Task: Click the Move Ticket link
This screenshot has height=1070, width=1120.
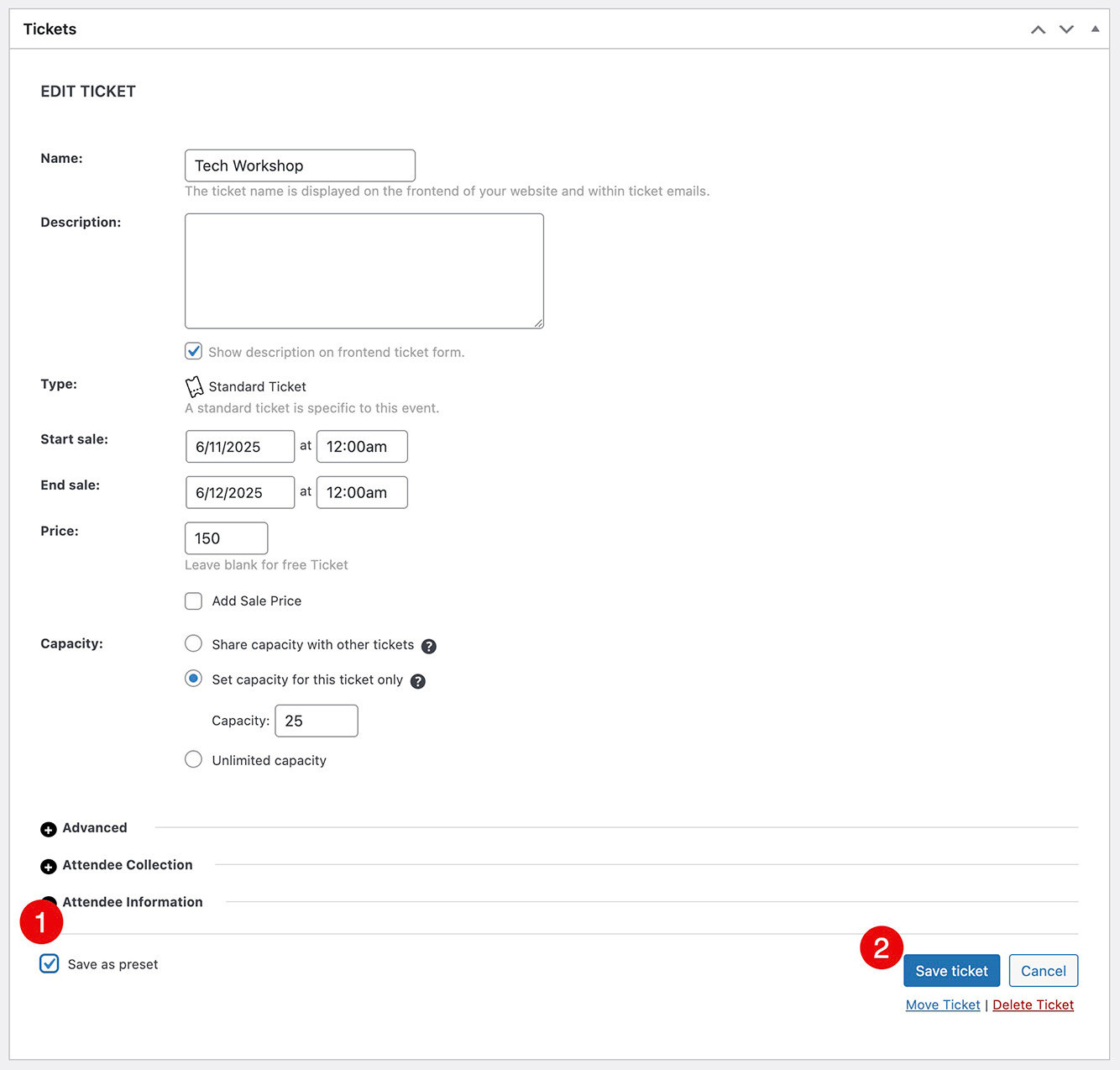Action: 942,1005
